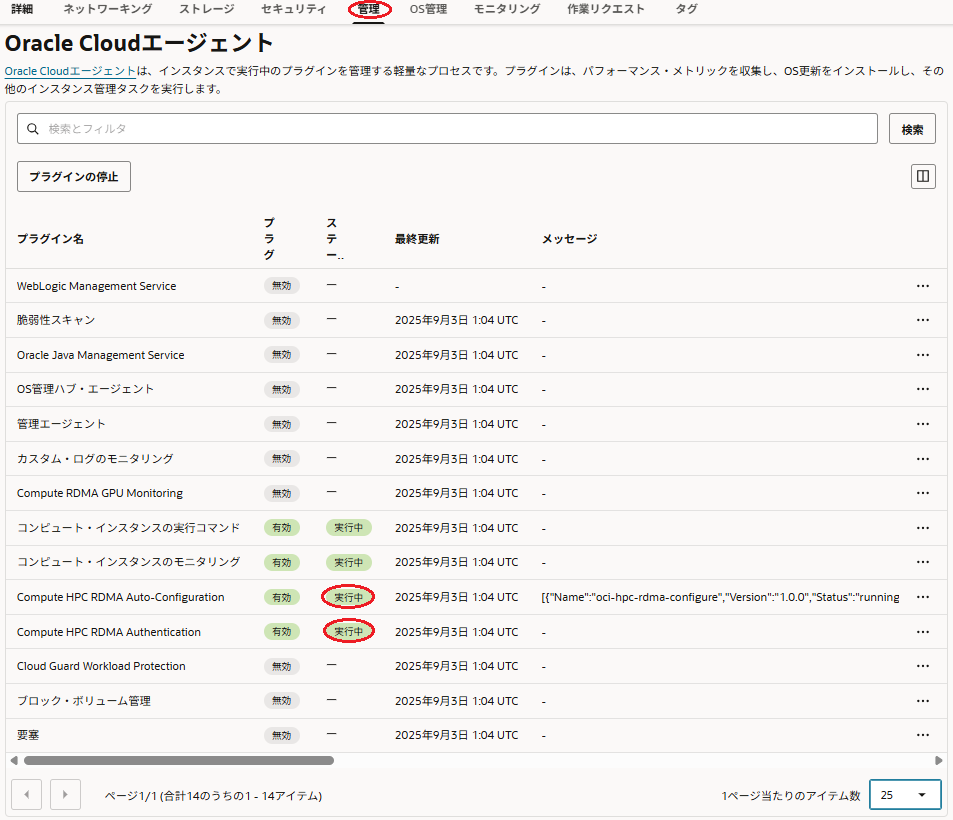
Task: Open the Oracle Cloudエージェント link
Action: (x=70, y=71)
